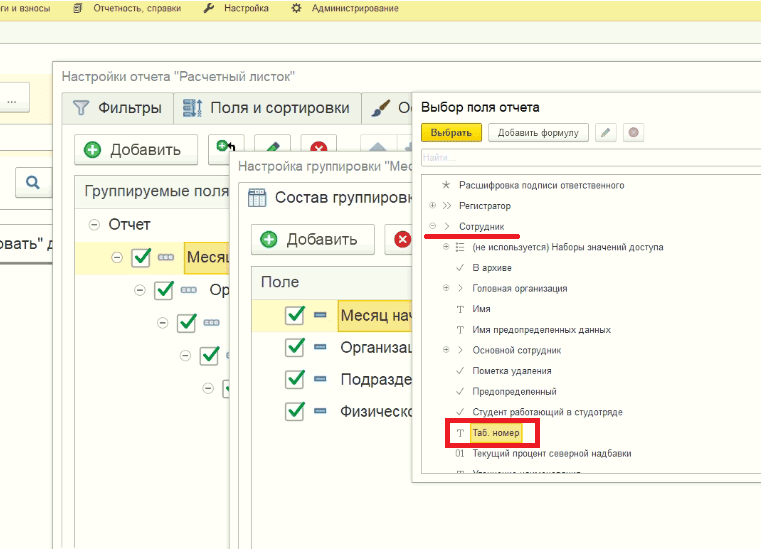Click Добавить in the report settings window
The width and height of the screenshot is (761, 549).
click(136, 150)
